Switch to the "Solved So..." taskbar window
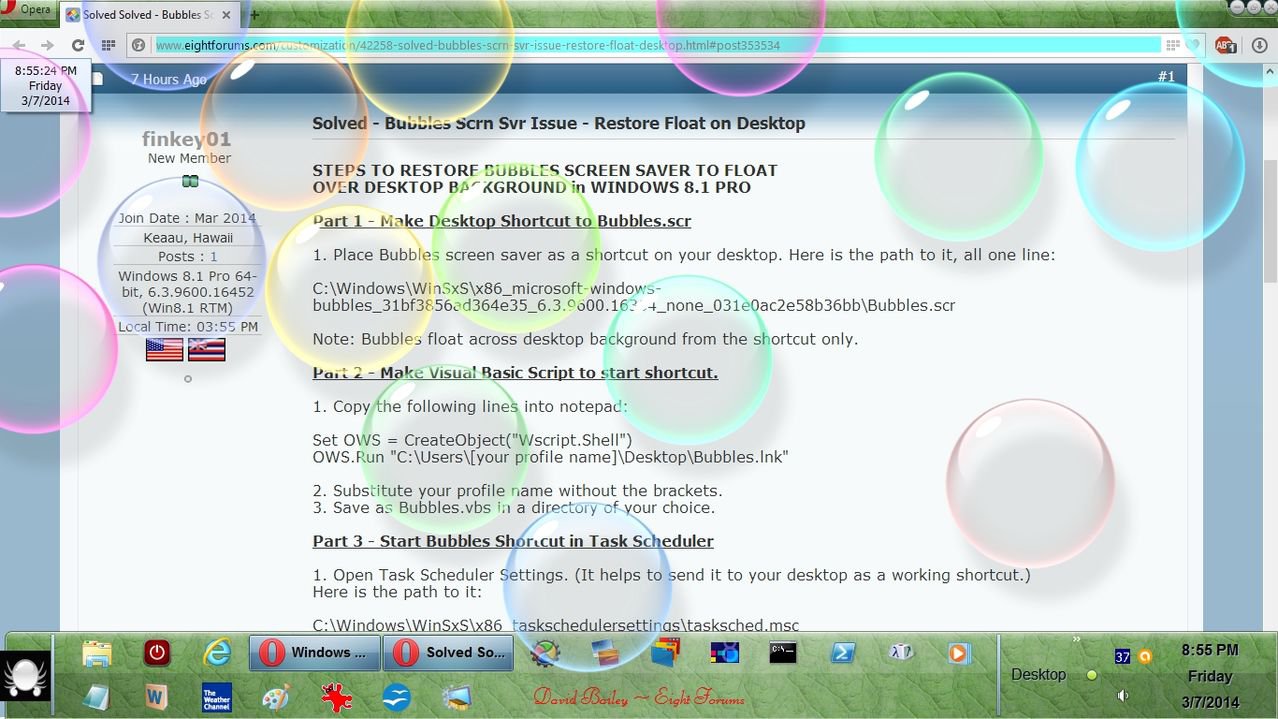Image resolution: width=1278 pixels, height=719 pixels. (x=449, y=653)
